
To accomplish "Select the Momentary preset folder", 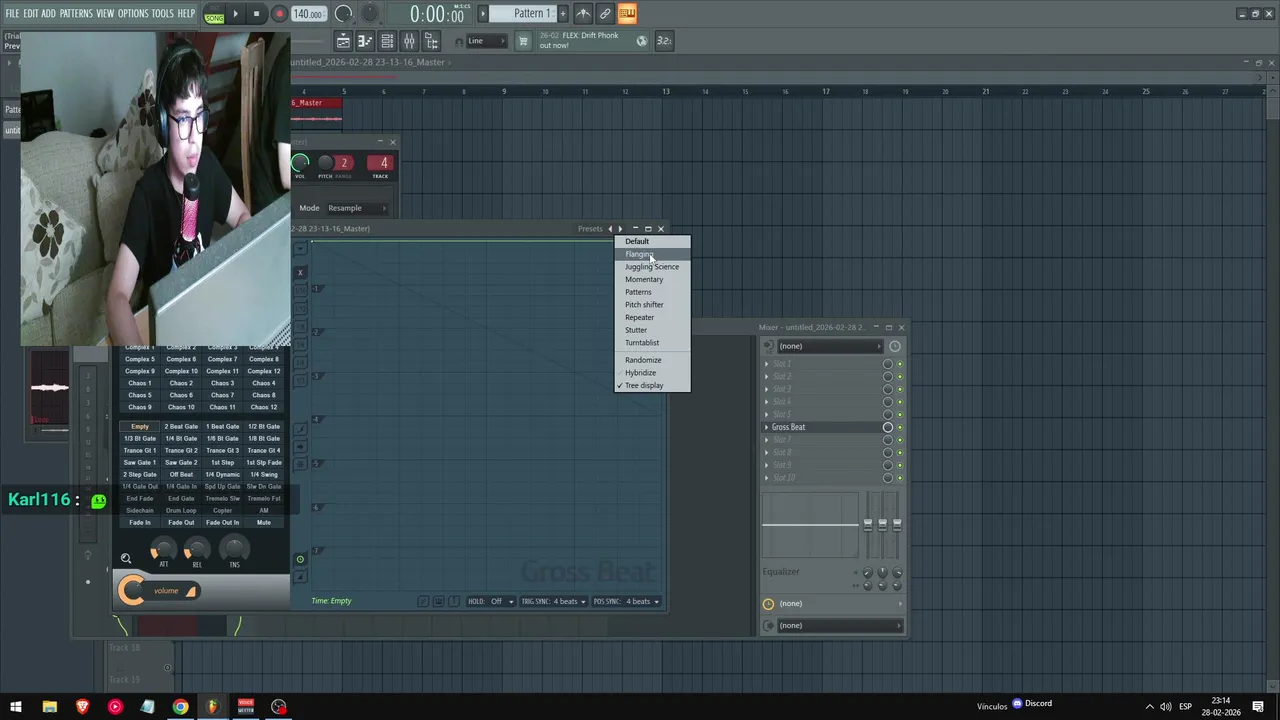I will click(652, 279).
